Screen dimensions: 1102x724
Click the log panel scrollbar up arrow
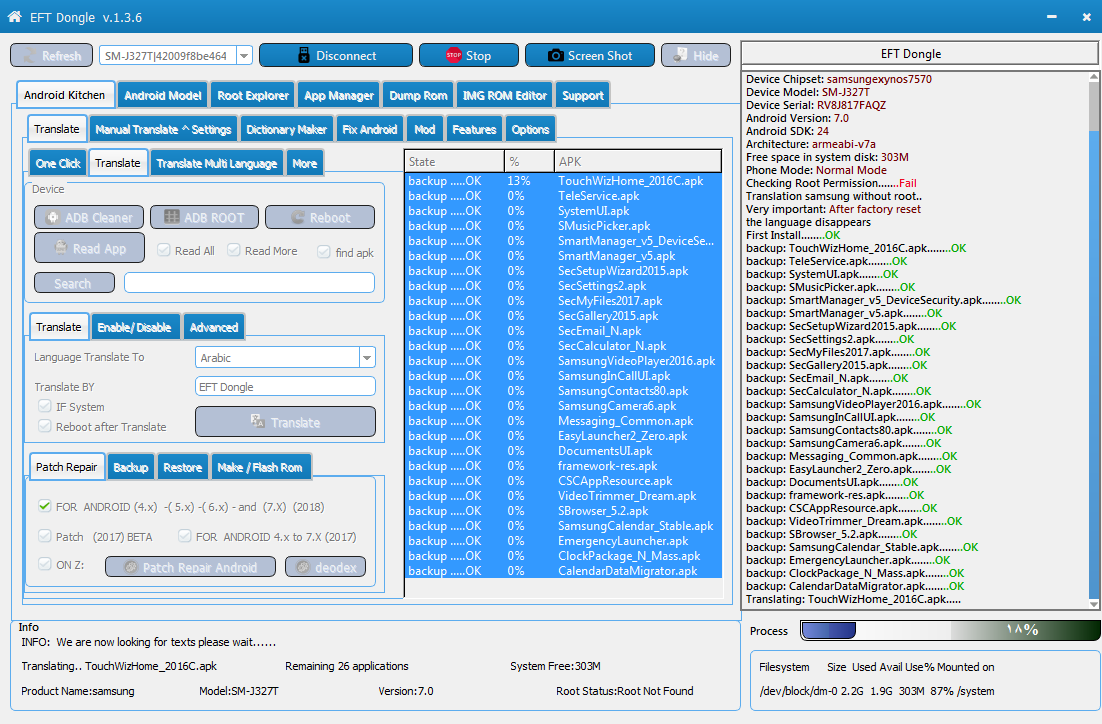pos(1094,77)
